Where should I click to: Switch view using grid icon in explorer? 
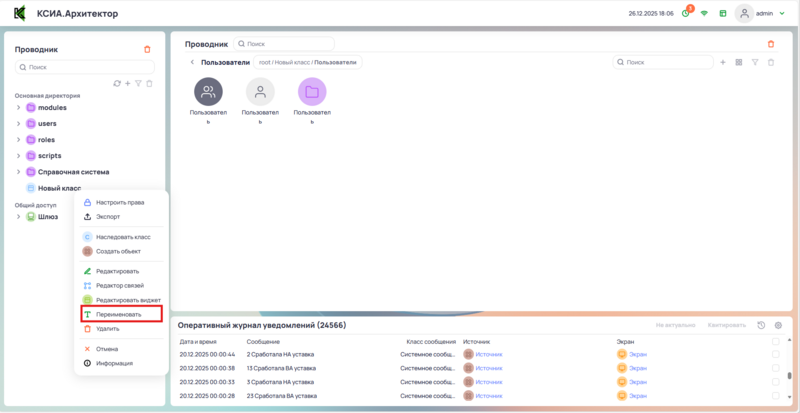(x=738, y=62)
